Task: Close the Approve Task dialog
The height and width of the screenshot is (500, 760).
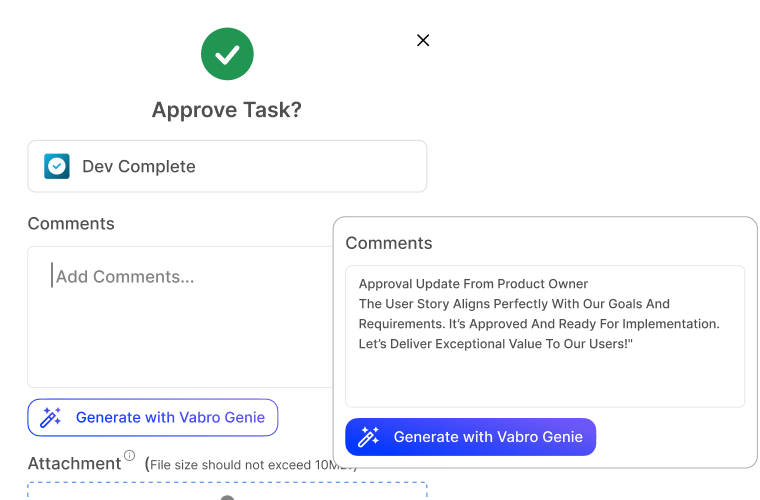Action: pyautogui.click(x=423, y=40)
